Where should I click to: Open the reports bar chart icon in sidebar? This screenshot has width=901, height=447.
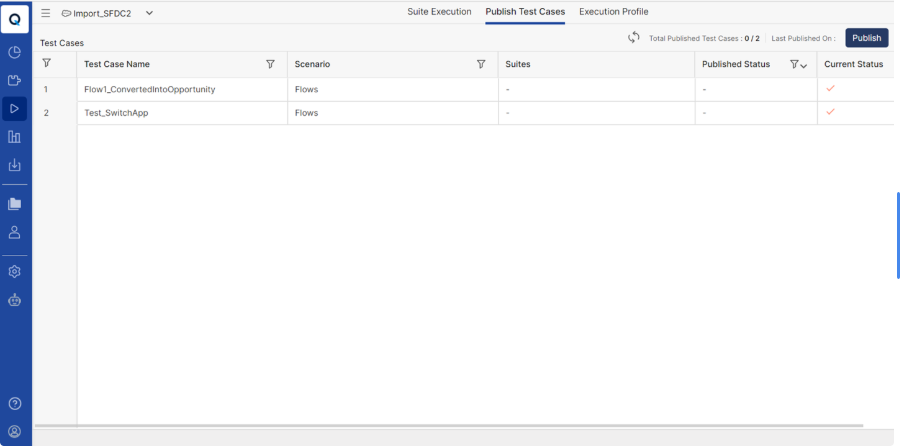point(14,137)
